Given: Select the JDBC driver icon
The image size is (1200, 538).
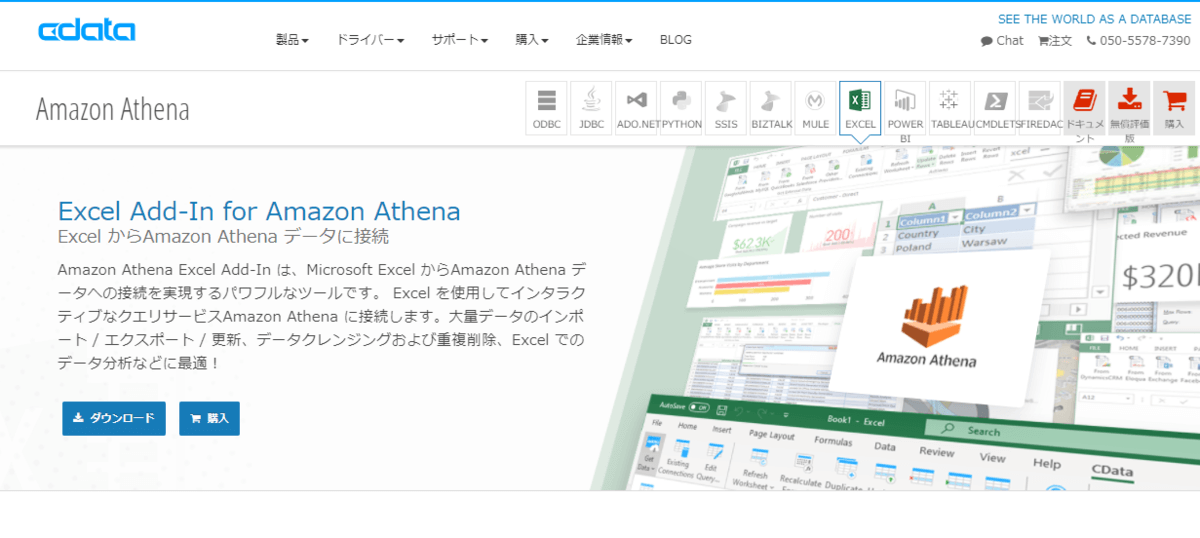Looking at the screenshot, I should tap(591, 108).
